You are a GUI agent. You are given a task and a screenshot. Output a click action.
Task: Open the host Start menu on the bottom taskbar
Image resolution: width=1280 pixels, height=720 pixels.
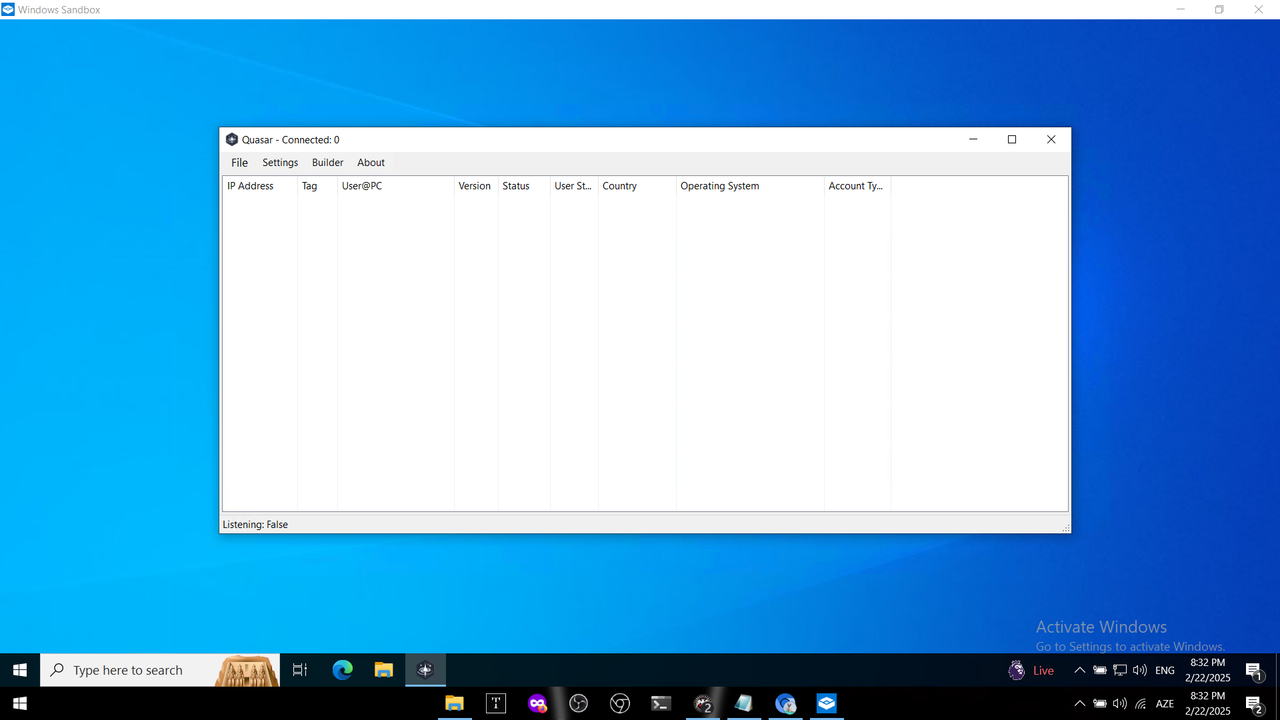click(18, 704)
